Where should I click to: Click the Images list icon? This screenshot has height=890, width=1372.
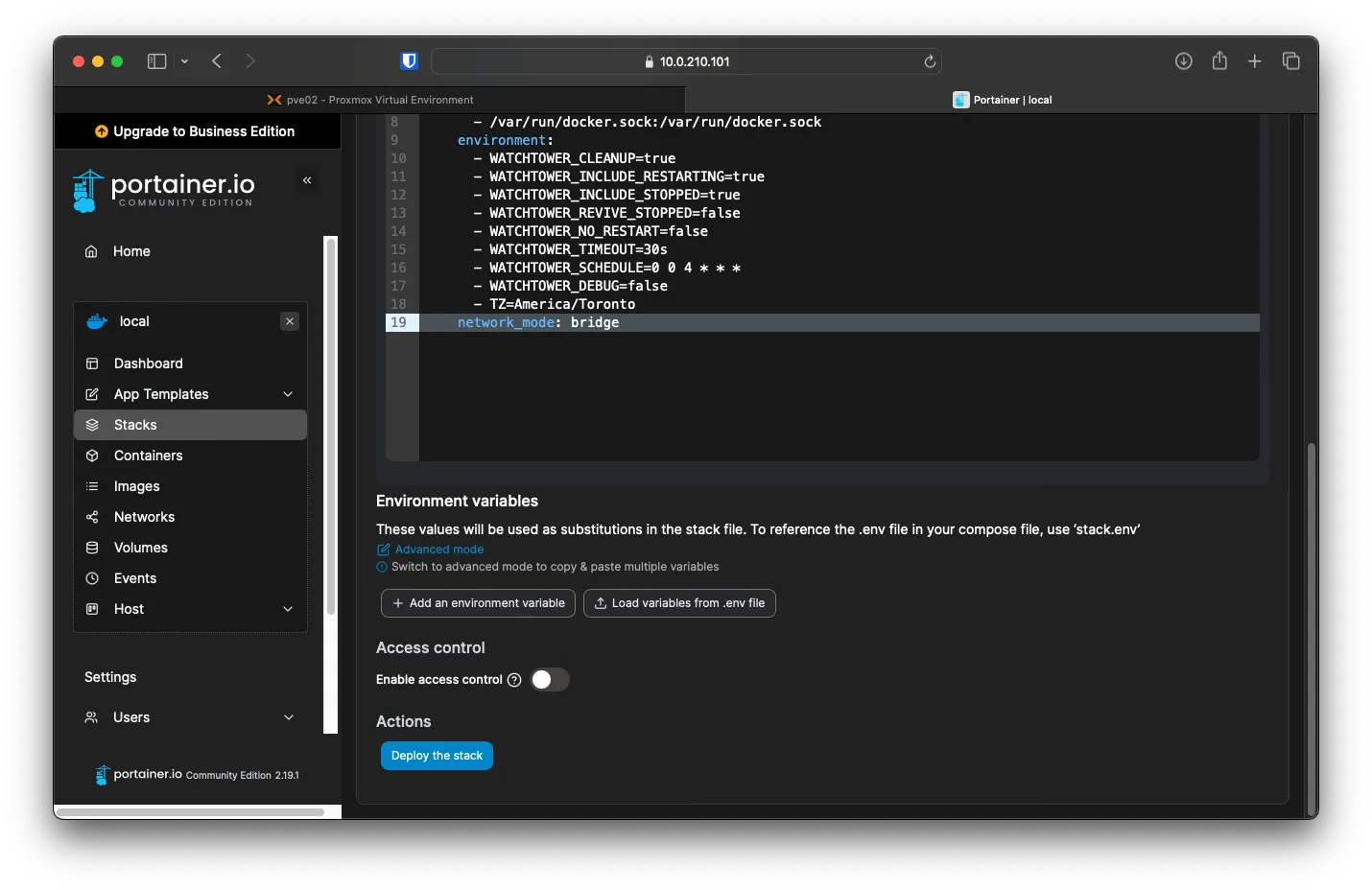tap(92, 486)
